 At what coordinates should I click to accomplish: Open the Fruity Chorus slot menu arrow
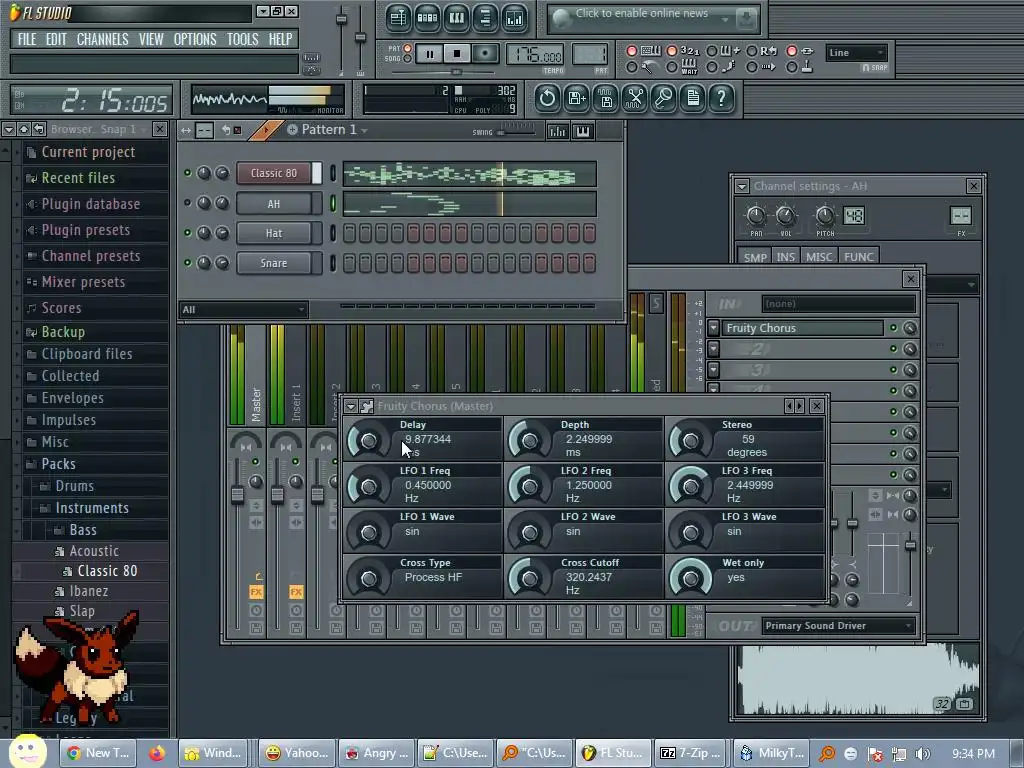tap(713, 328)
